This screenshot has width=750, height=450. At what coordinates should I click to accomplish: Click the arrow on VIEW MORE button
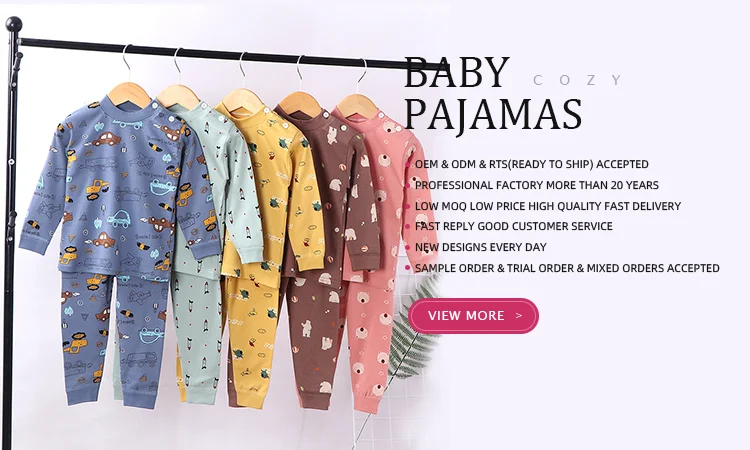click(x=519, y=316)
